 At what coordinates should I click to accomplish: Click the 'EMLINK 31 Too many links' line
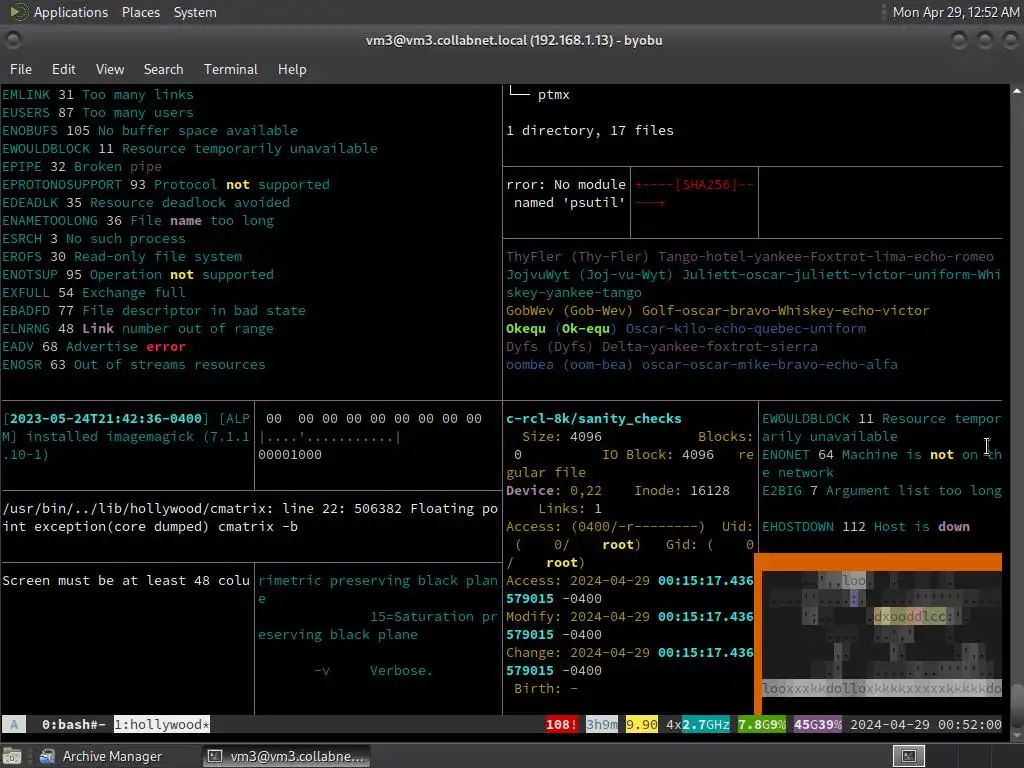point(98,95)
